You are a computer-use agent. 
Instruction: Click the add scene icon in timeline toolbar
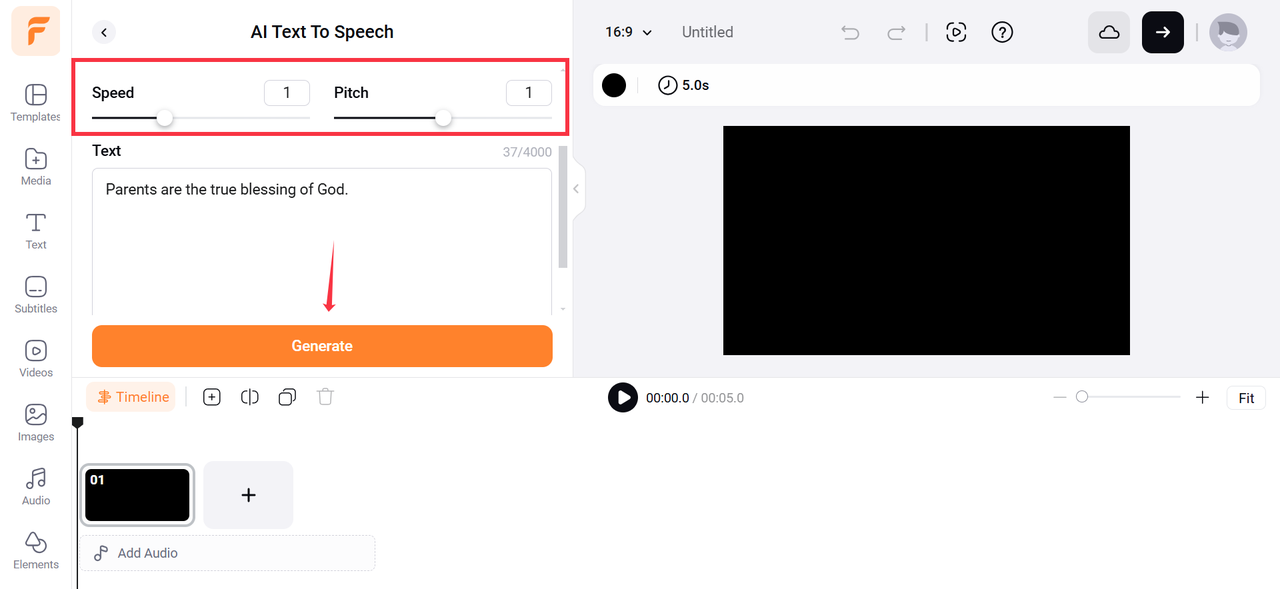coord(212,397)
